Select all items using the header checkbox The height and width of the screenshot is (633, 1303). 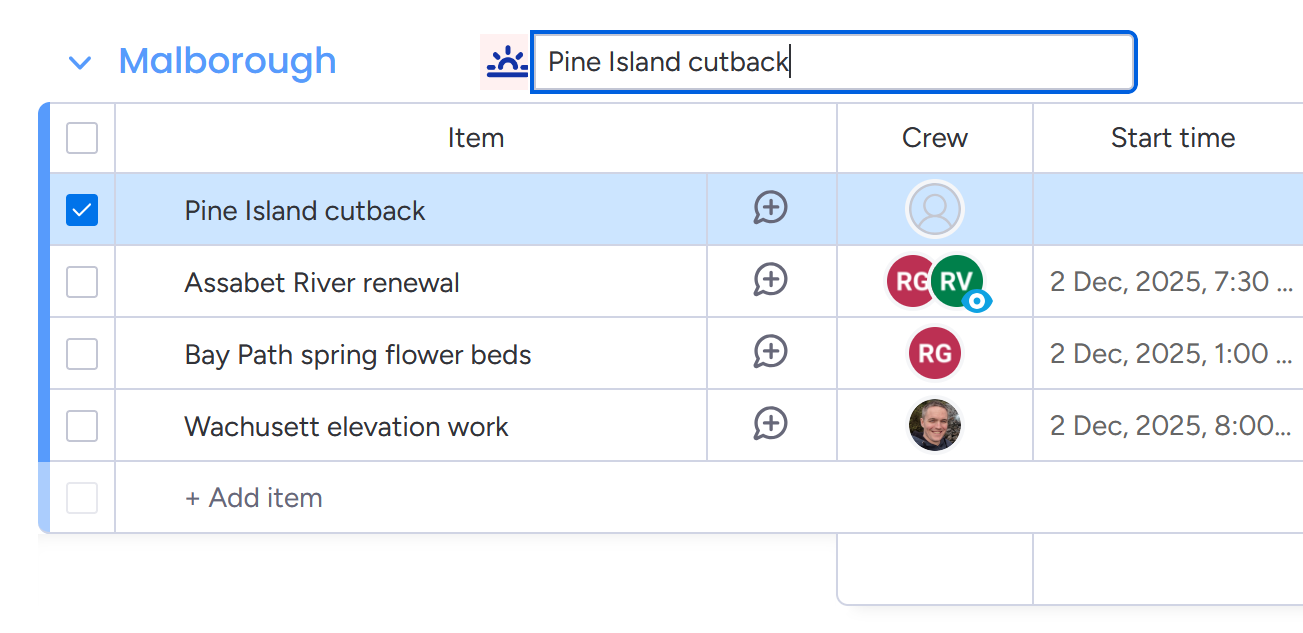coord(81,138)
